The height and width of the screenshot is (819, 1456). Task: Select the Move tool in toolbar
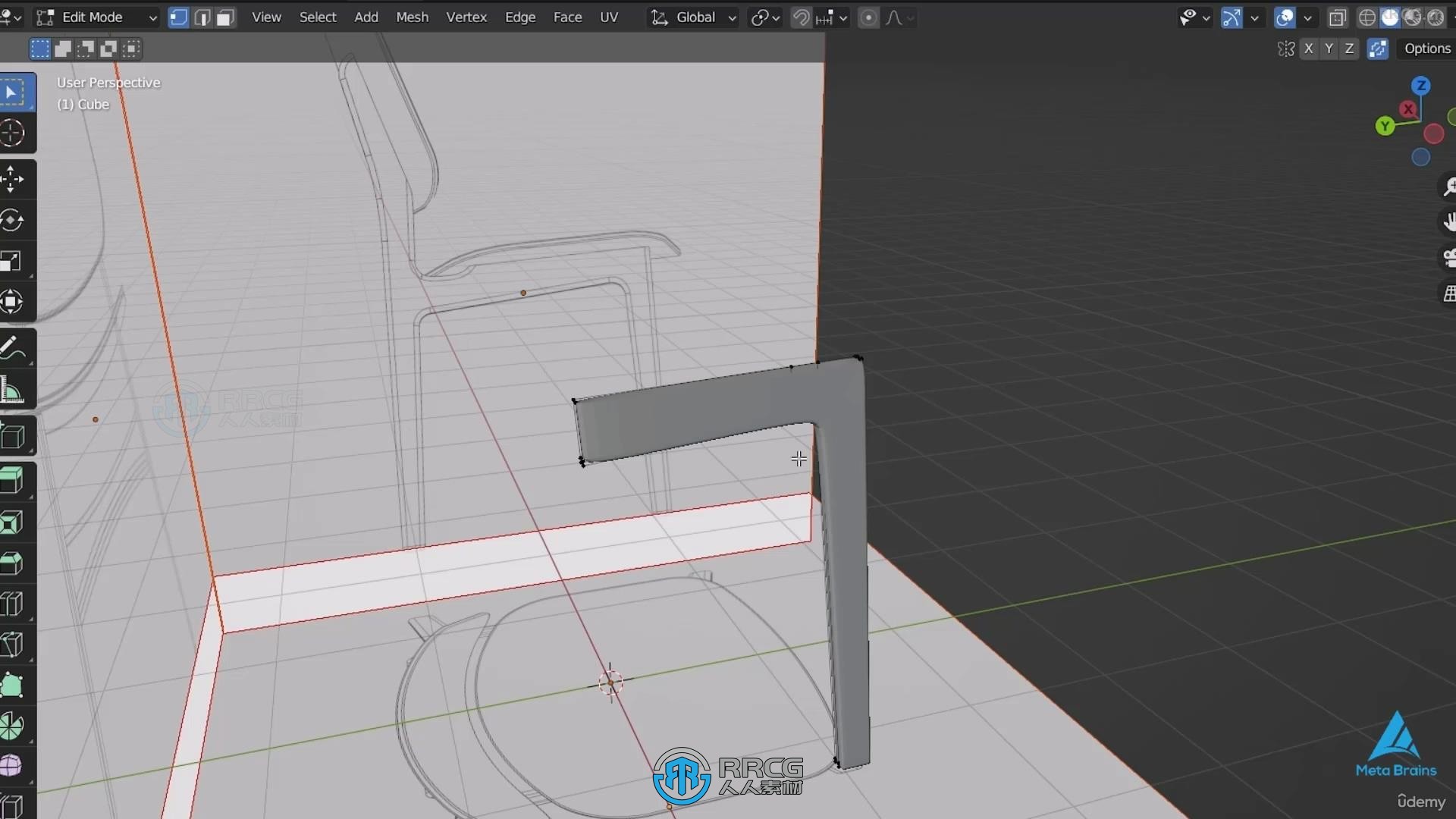[14, 178]
